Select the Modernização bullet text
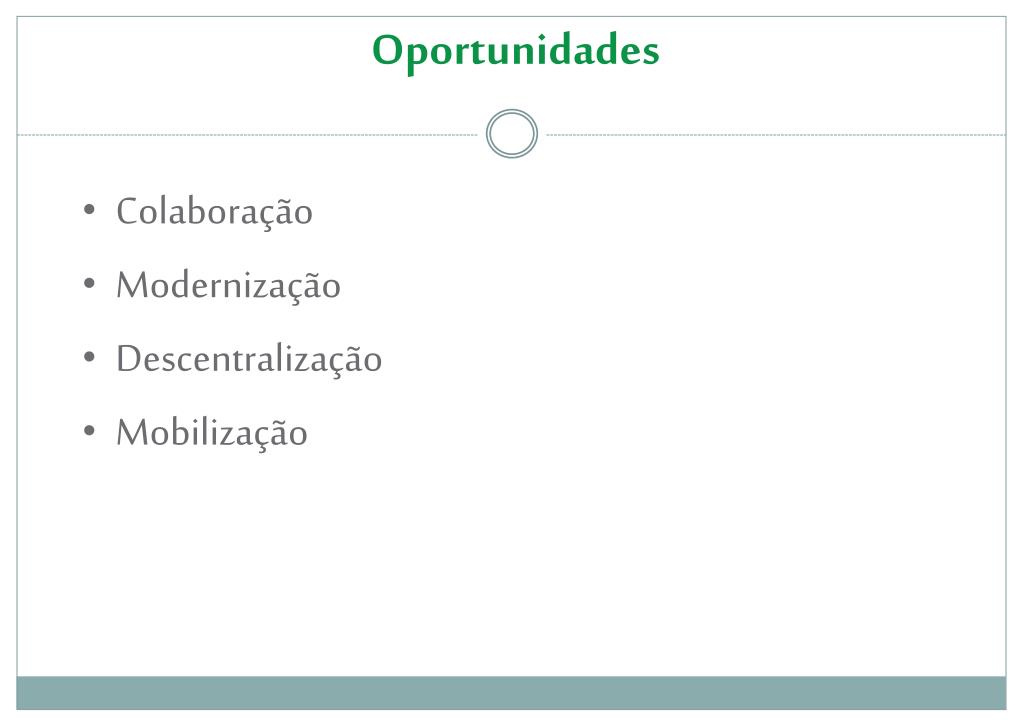The image size is (1024, 726). coord(229,287)
